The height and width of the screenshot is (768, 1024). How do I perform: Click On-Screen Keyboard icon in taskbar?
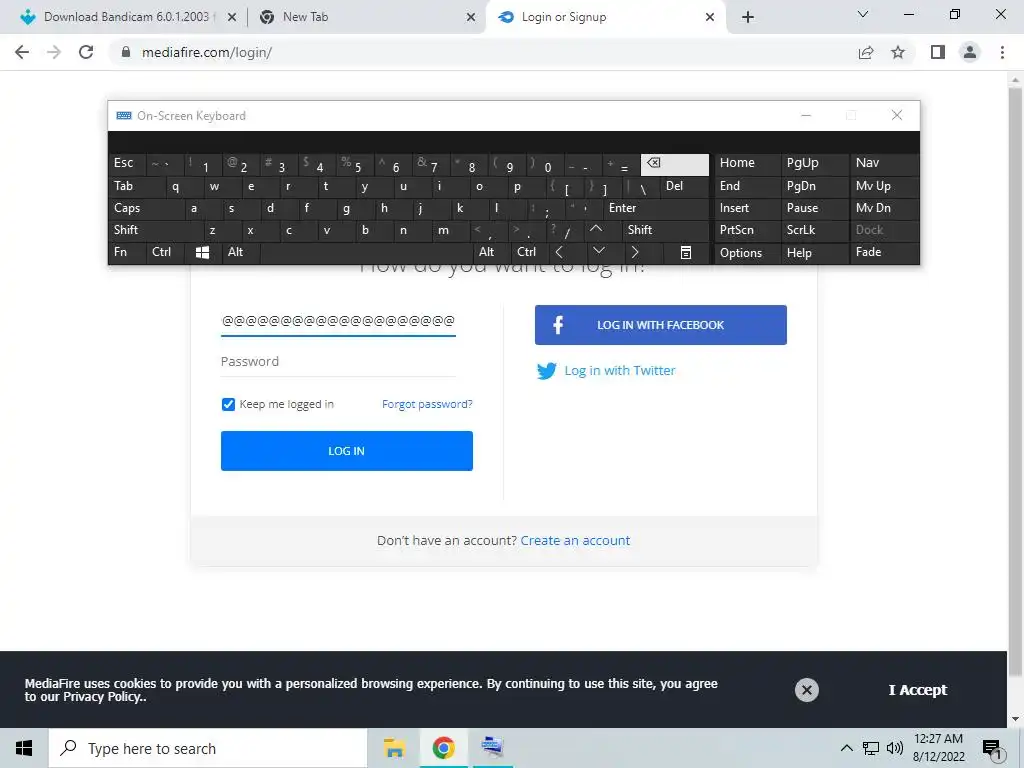point(492,748)
